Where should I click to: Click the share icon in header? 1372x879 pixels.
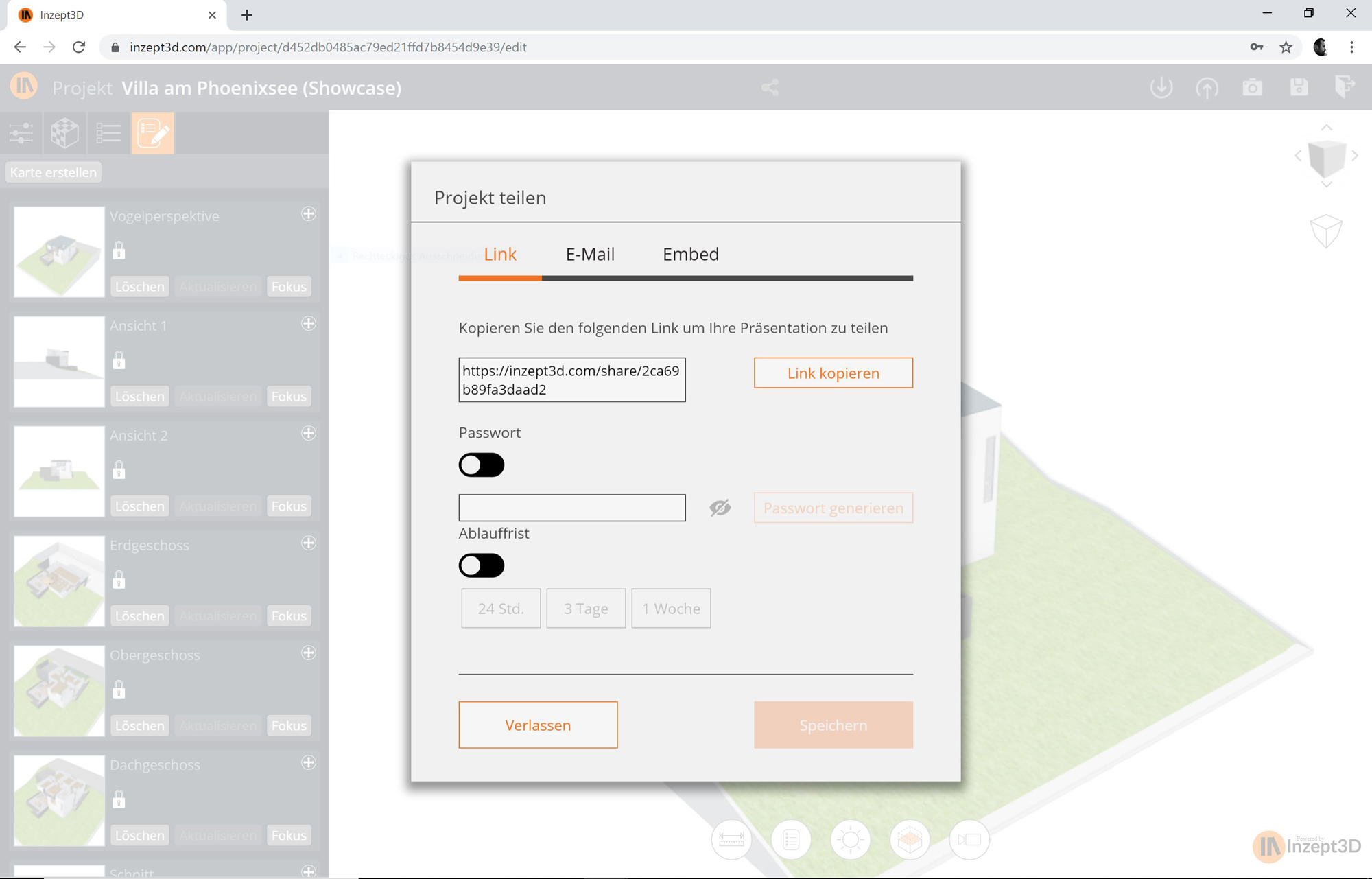(x=770, y=87)
